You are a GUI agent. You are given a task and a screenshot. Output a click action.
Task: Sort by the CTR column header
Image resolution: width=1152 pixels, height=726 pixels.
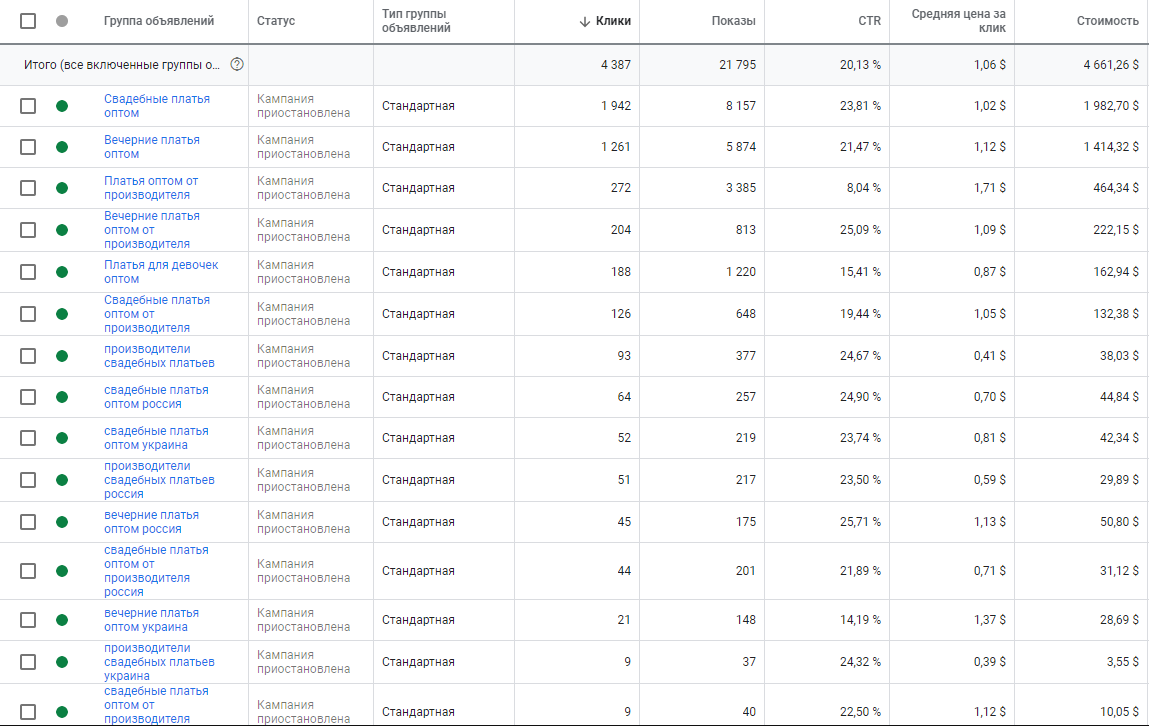click(x=869, y=21)
